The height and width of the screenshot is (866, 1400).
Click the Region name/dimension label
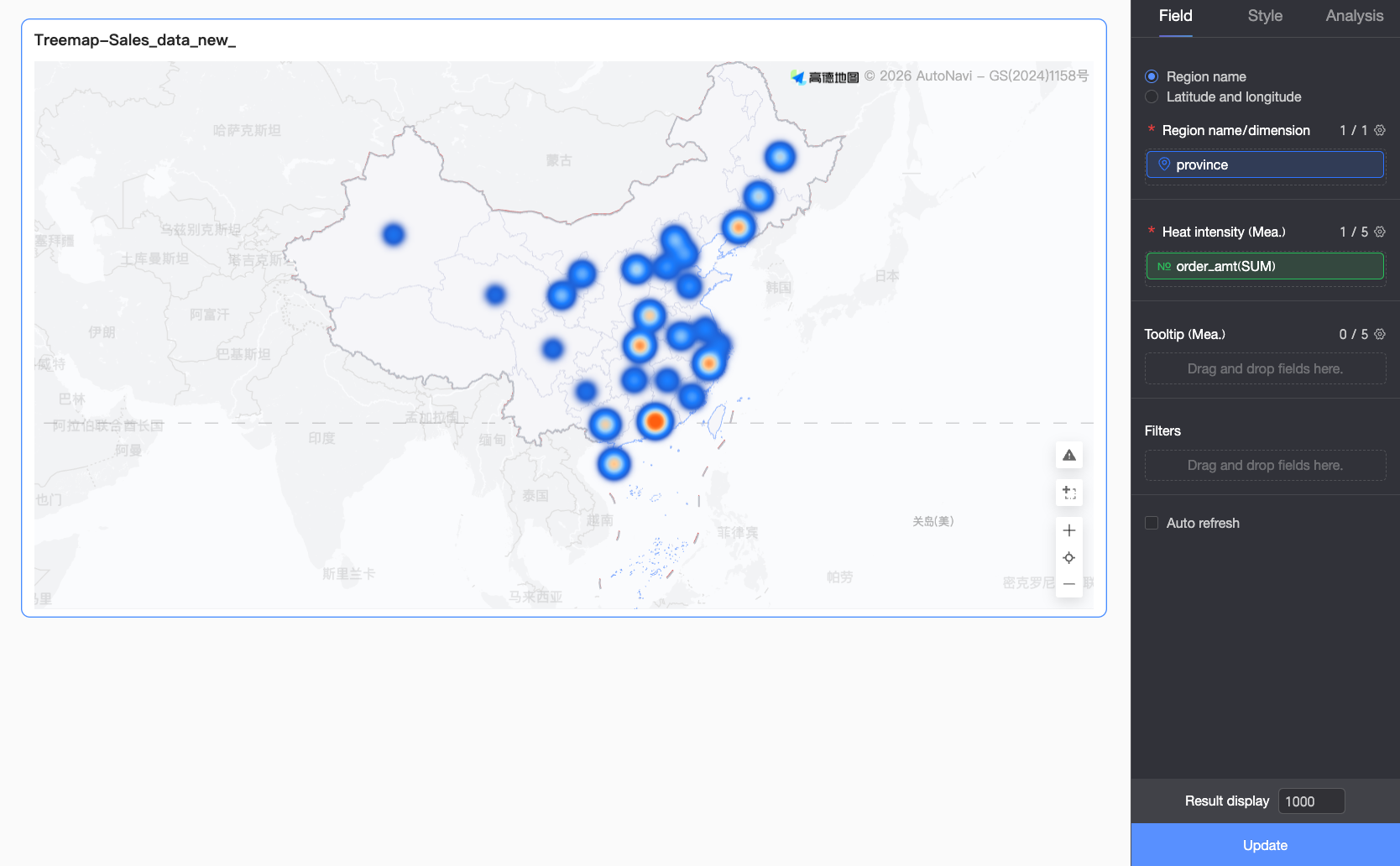coord(1235,130)
